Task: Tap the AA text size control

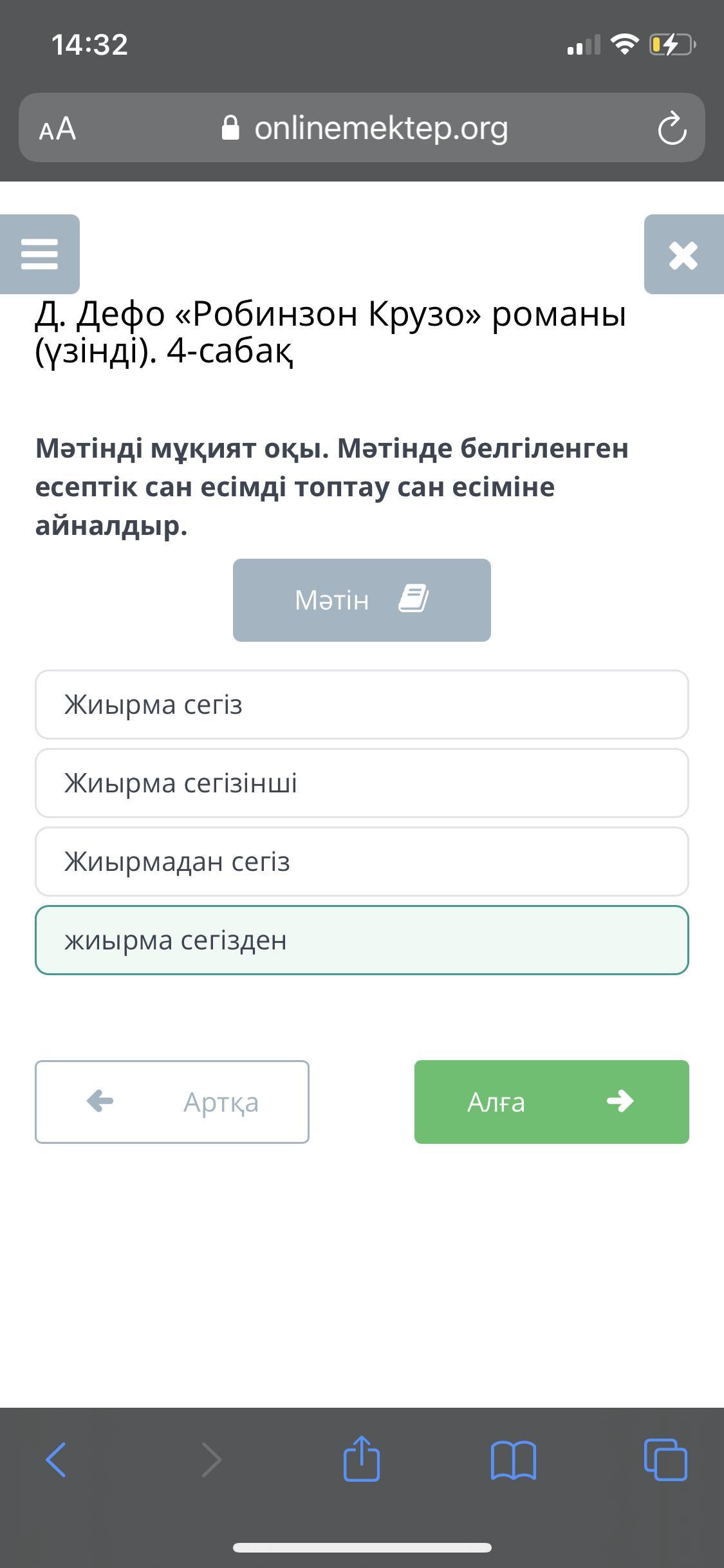Action: (58, 128)
